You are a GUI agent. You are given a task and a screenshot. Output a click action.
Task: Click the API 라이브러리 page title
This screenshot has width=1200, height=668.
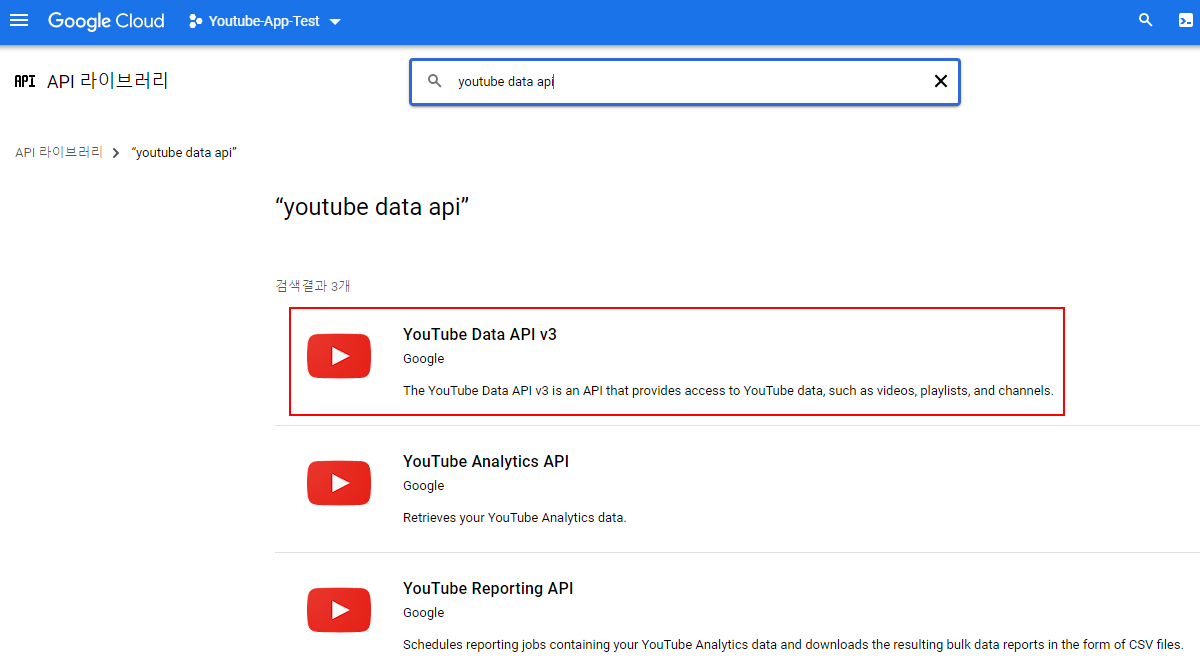[x=108, y=81]
